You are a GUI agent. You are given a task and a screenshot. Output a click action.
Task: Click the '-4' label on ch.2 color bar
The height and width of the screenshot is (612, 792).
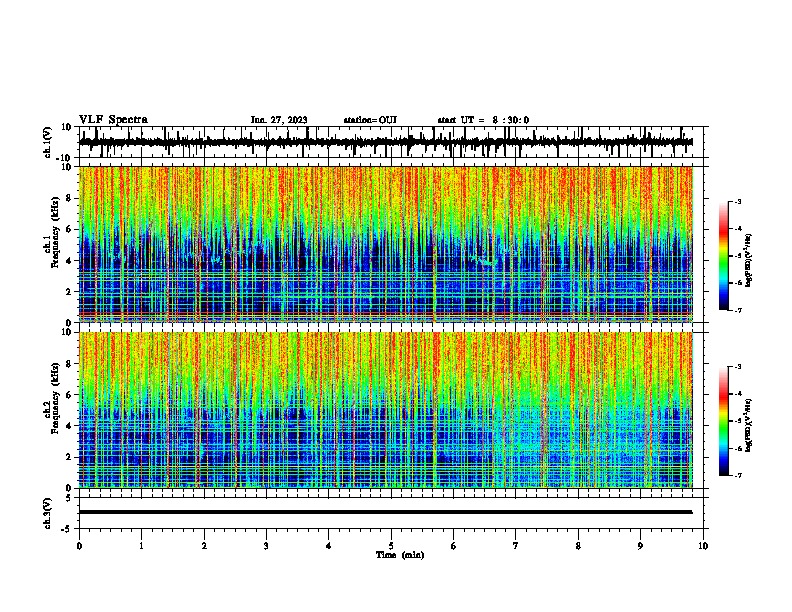click(x=737, y=394)
